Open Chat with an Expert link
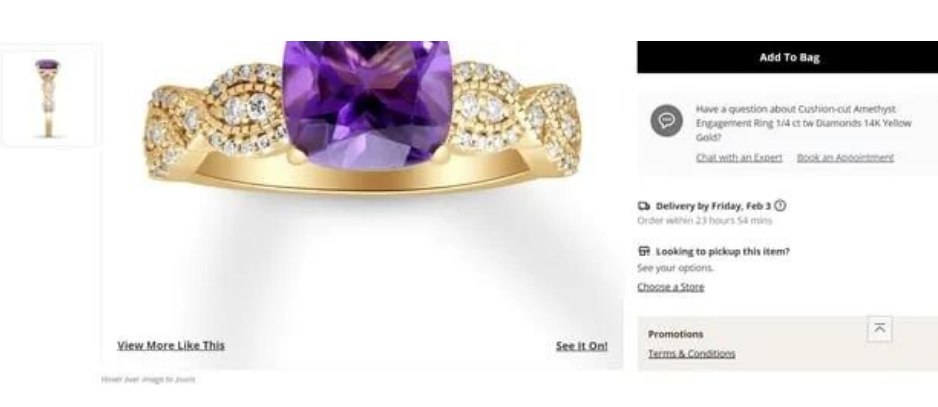This screenshot has width=938, height=407. coord(739,157)
